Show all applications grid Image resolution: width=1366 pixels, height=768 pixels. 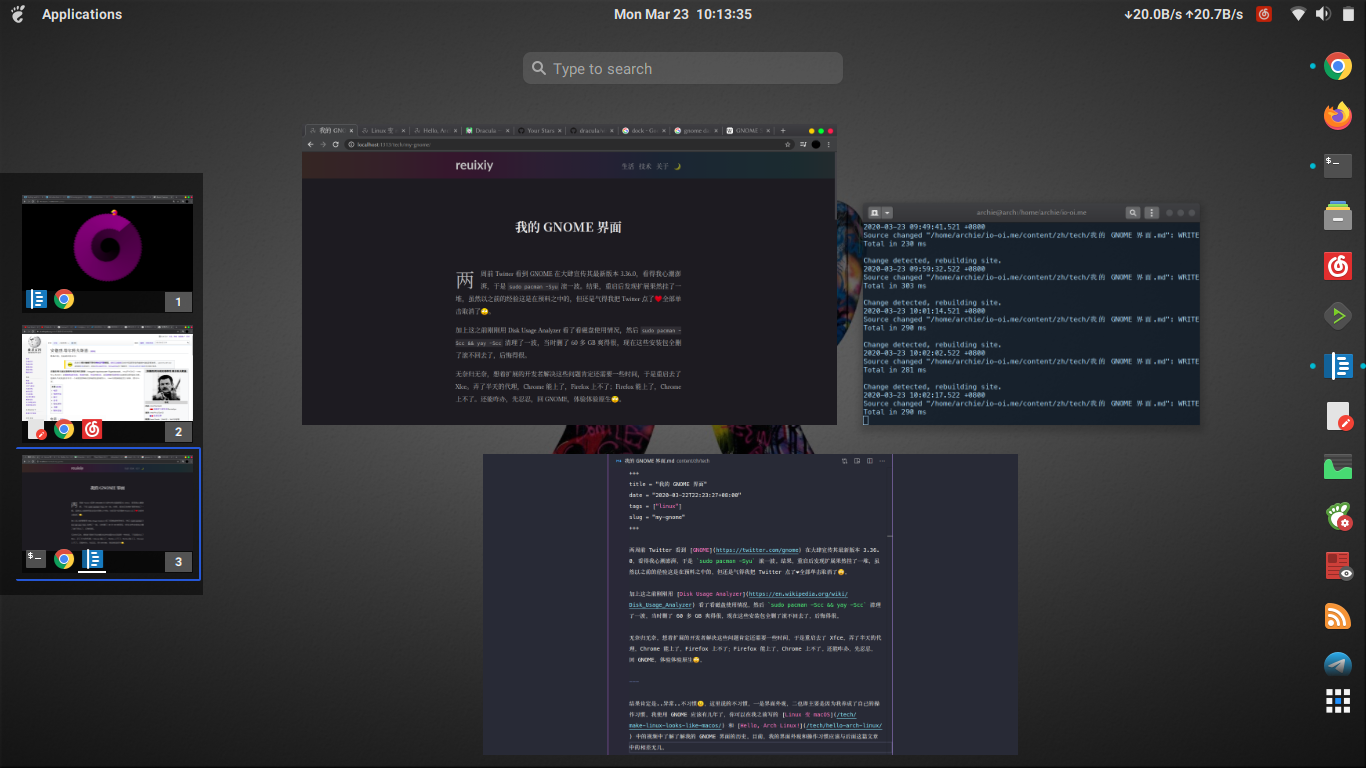1338,701
